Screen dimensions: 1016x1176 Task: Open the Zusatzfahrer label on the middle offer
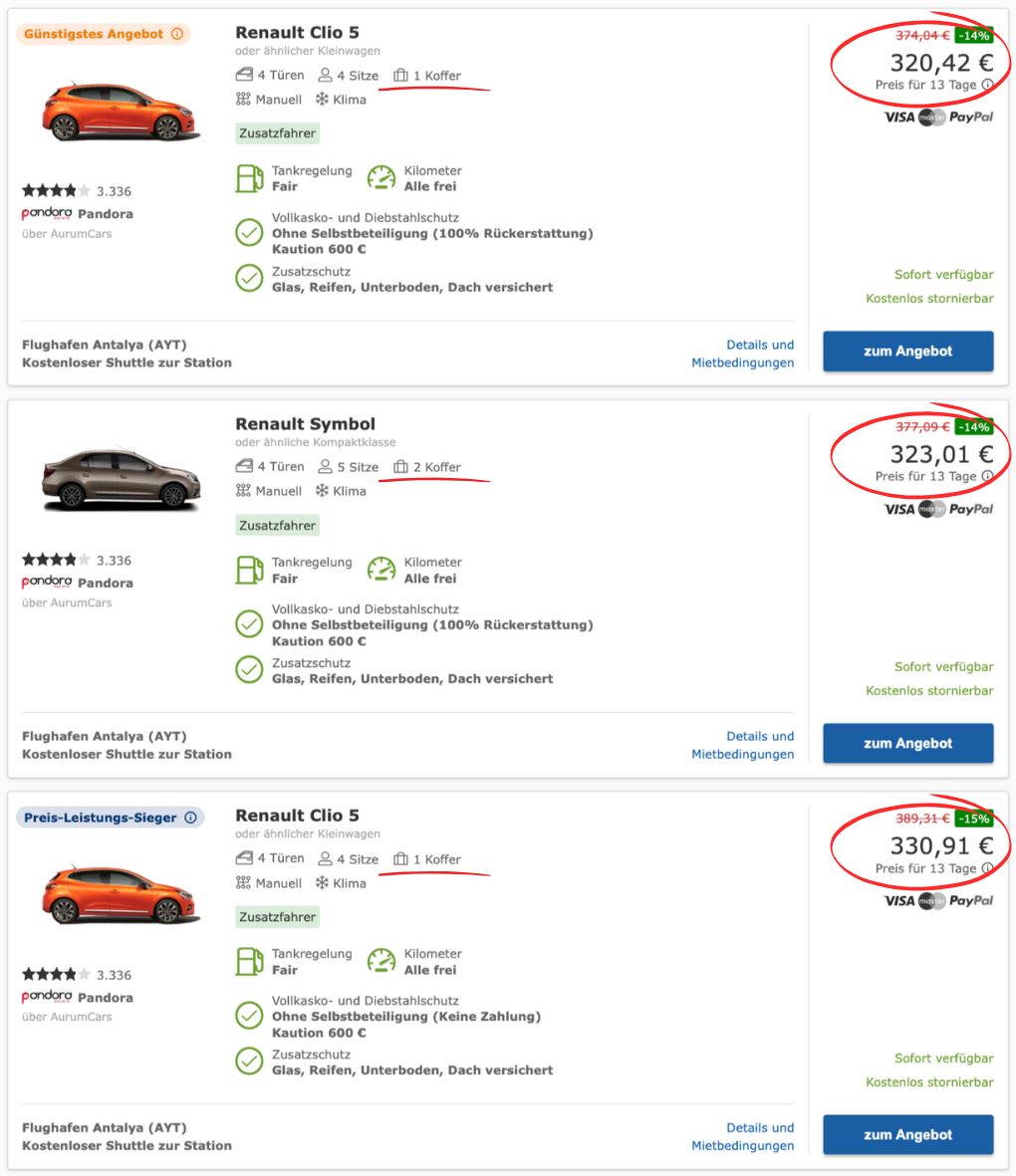coord(276,525)
